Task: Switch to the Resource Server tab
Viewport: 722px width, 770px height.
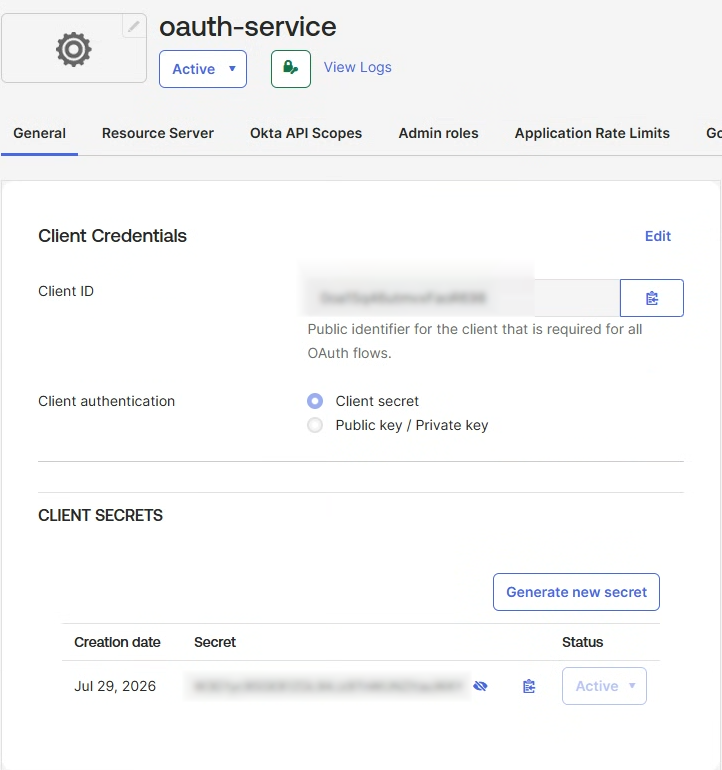Action: pos(158,133)
